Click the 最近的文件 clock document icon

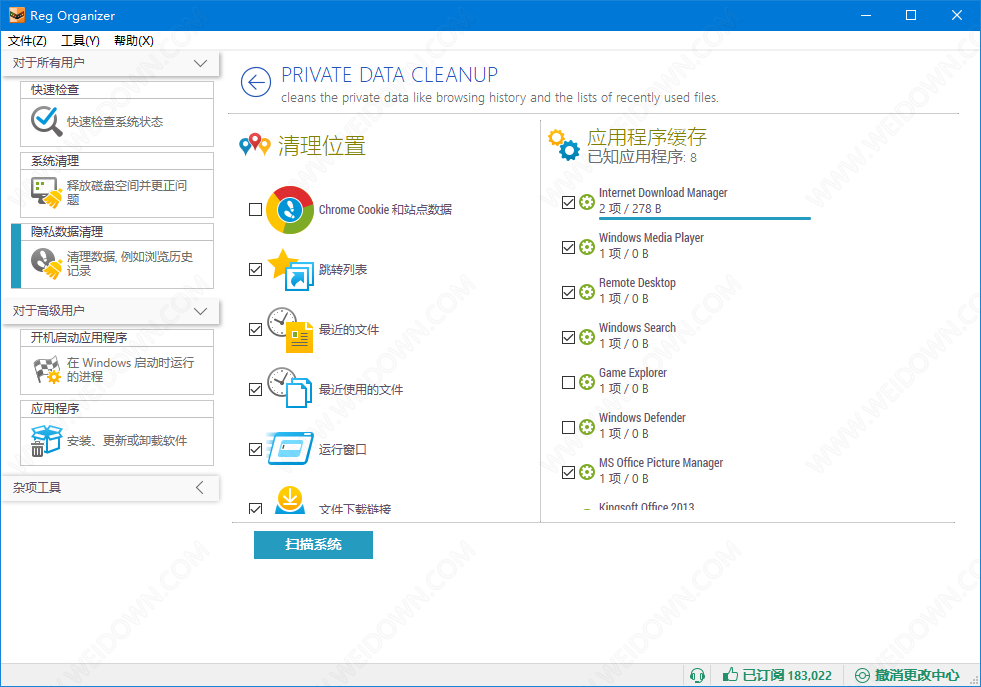coord(290,330)
